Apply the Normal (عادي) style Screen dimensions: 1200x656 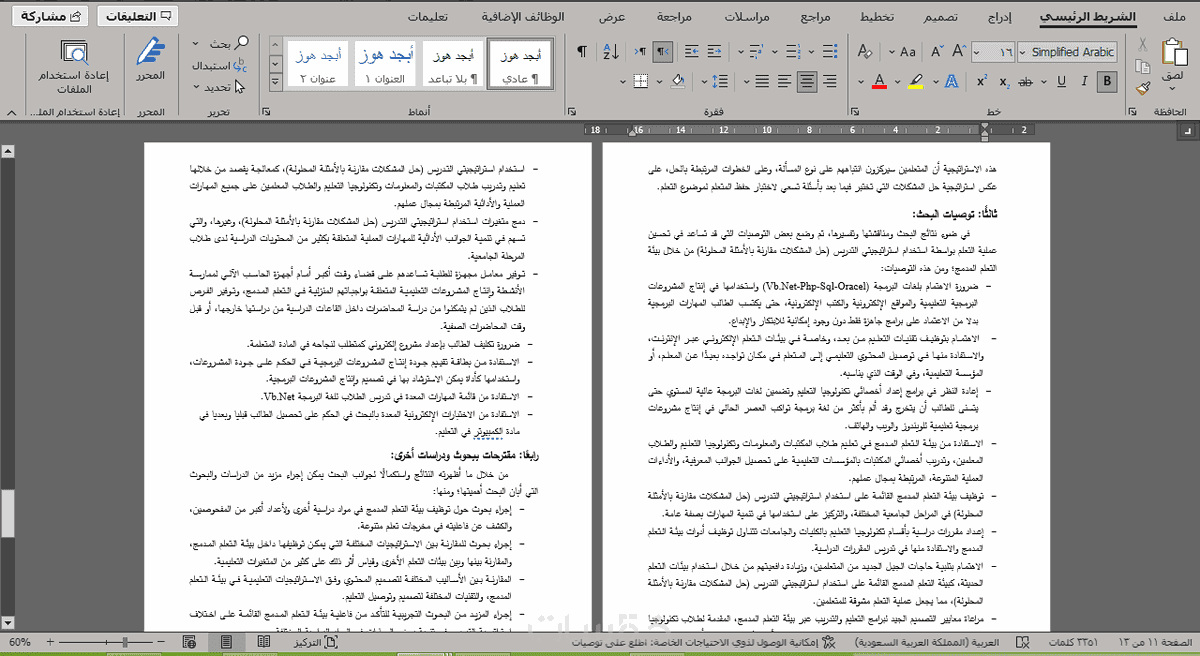520,65
